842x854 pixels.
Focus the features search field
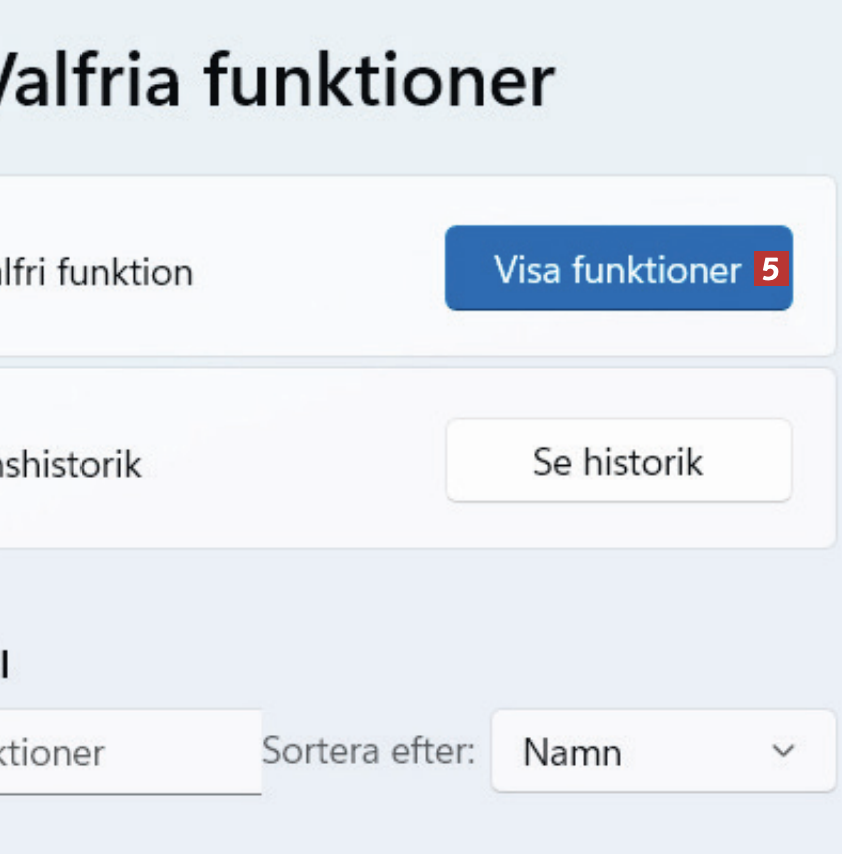coord(130,752)
